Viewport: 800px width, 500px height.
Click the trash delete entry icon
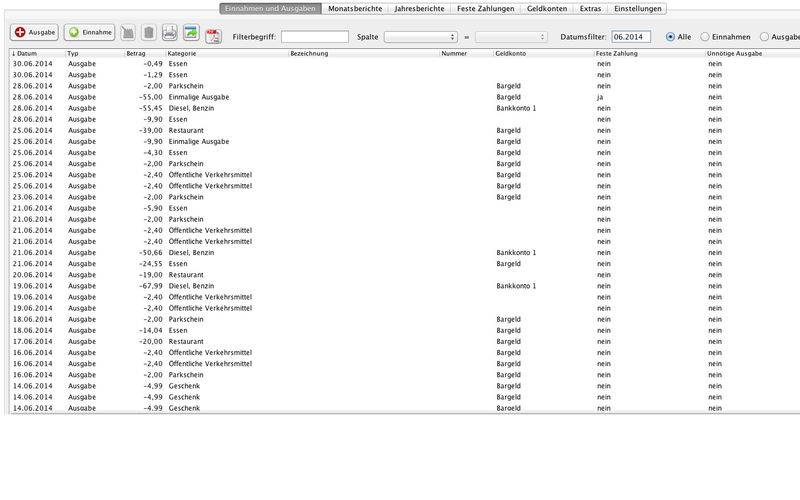148,34
